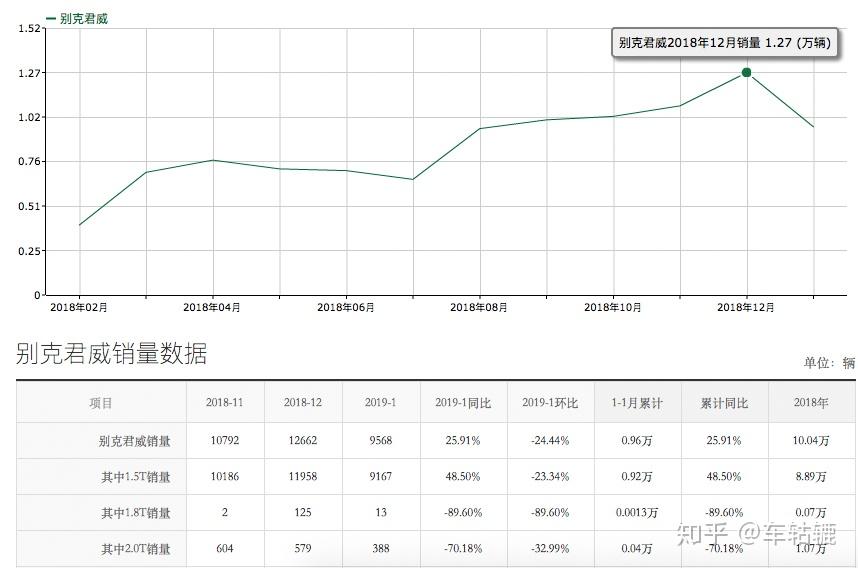
Task: Click the tooltip 别克君威2018年12月销量 1.27
Action: 724,43
